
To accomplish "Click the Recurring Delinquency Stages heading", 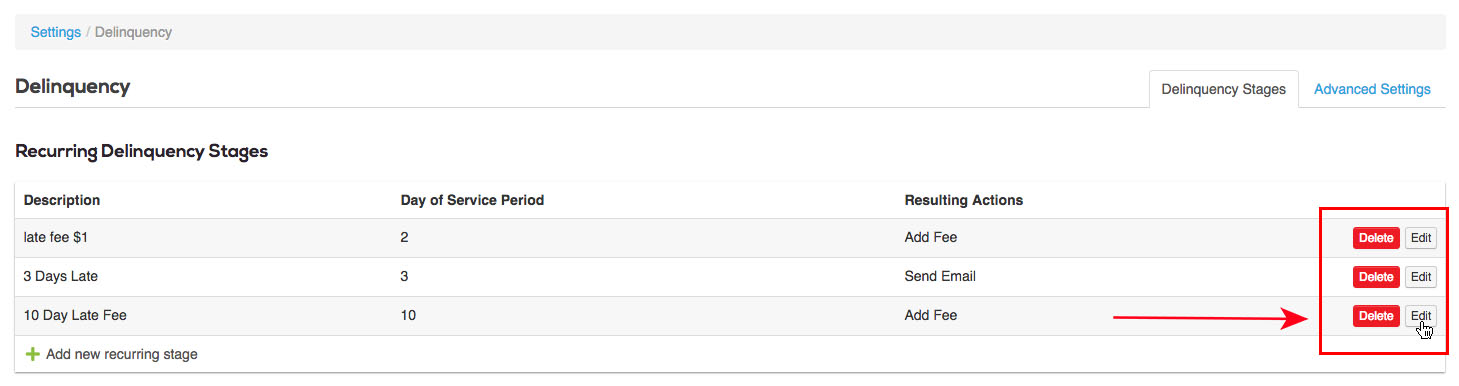I will click(x=142, y=152).
